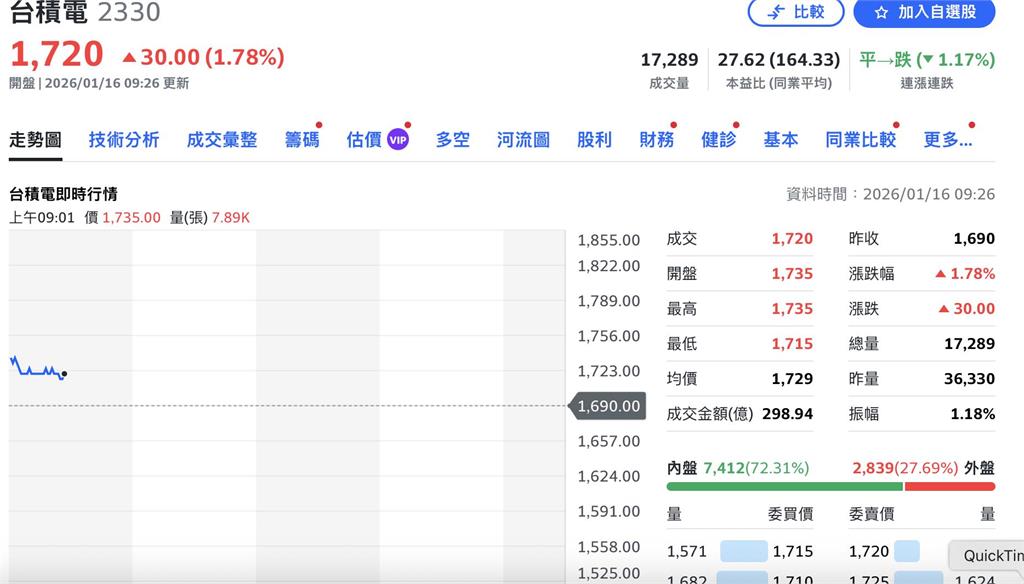The width and height of the screenshot is (1024, 584).
Task: Click the star icon in 加入自選股
Action: tap(884, 14)
